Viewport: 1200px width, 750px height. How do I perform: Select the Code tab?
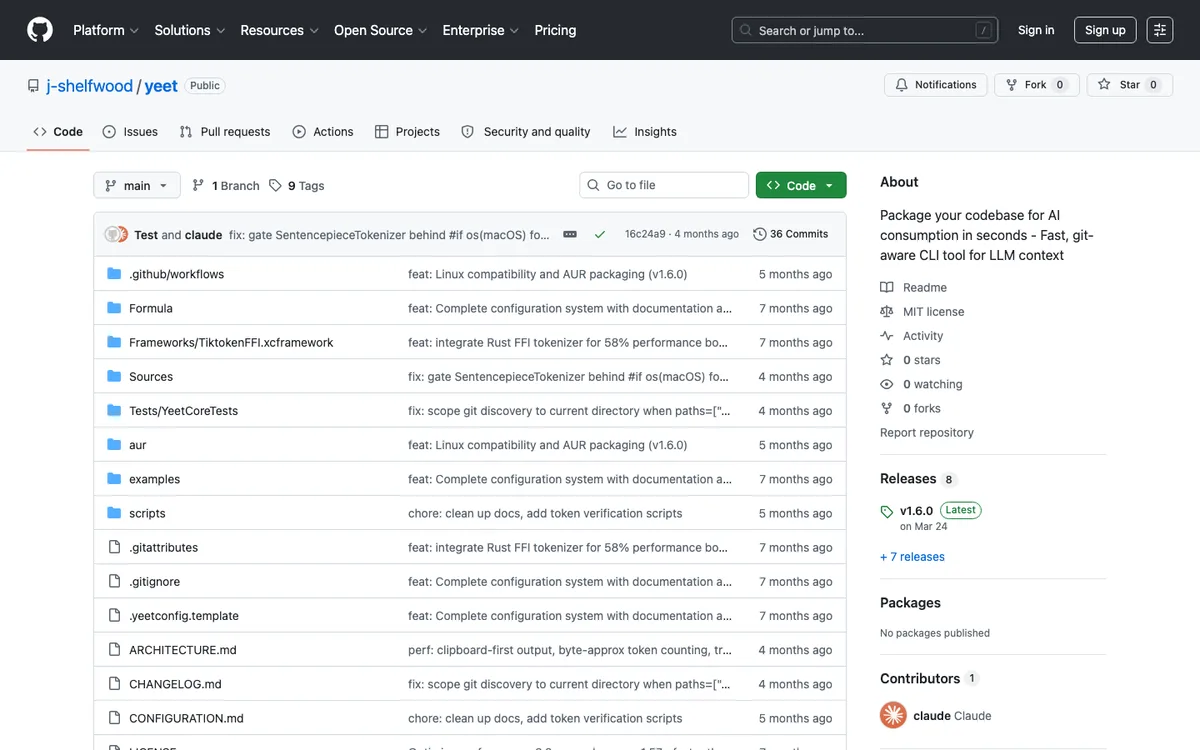pyautogui.click(x=58, y=132)
